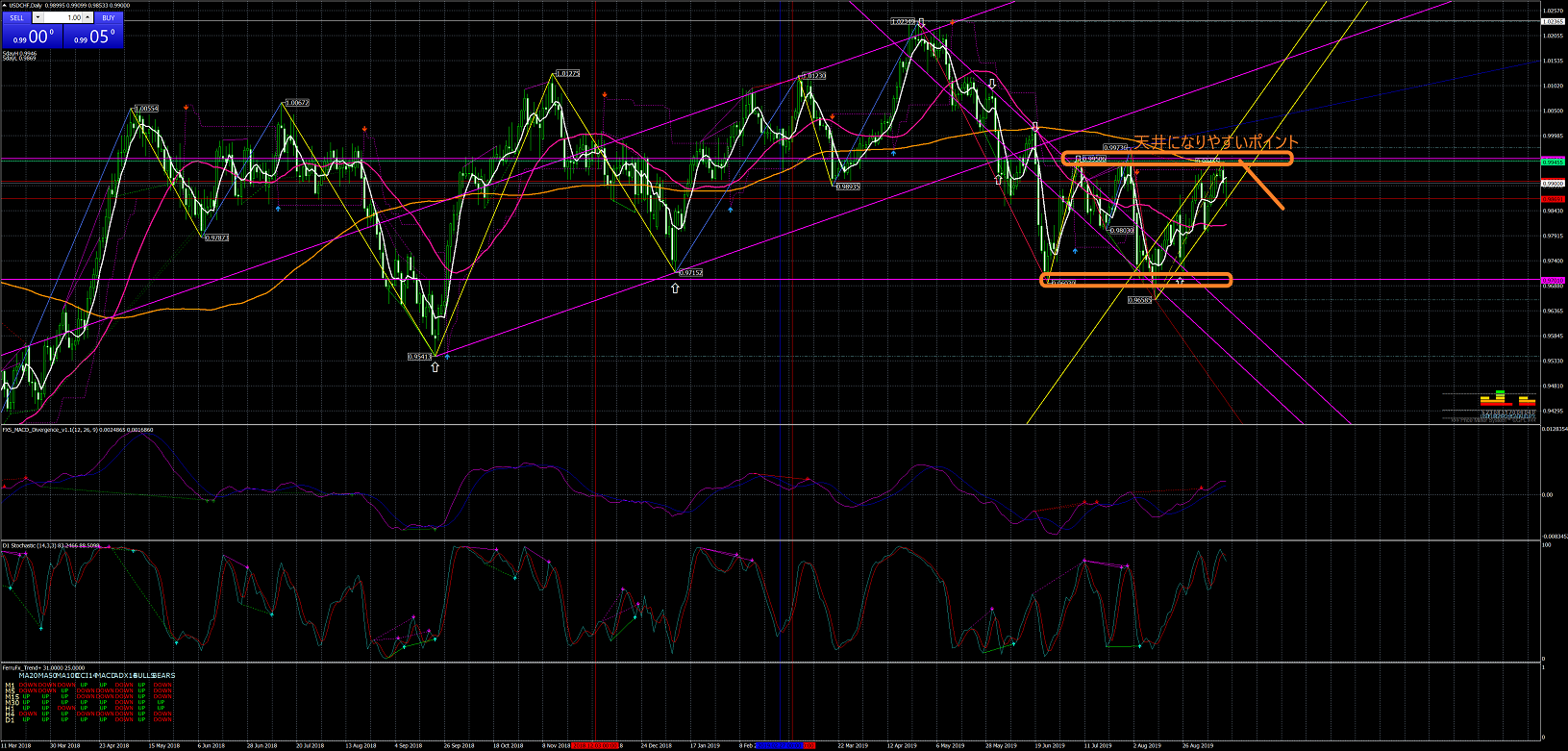Click the white 0.99000 current price tag
The image size is (1568, 751).
[1553, 183]
